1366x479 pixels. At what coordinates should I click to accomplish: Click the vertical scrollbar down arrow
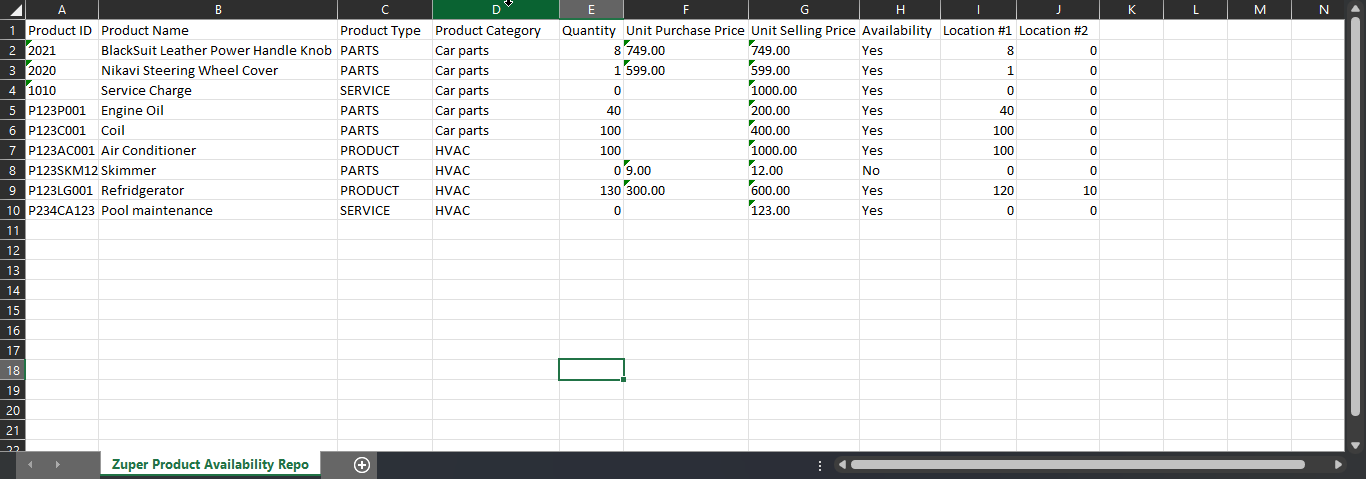[1356, 445]
